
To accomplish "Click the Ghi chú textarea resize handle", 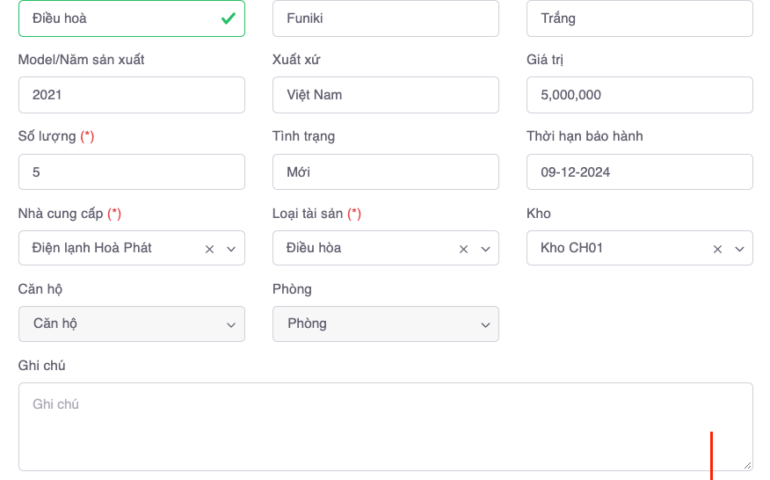I will pos(747,465).
